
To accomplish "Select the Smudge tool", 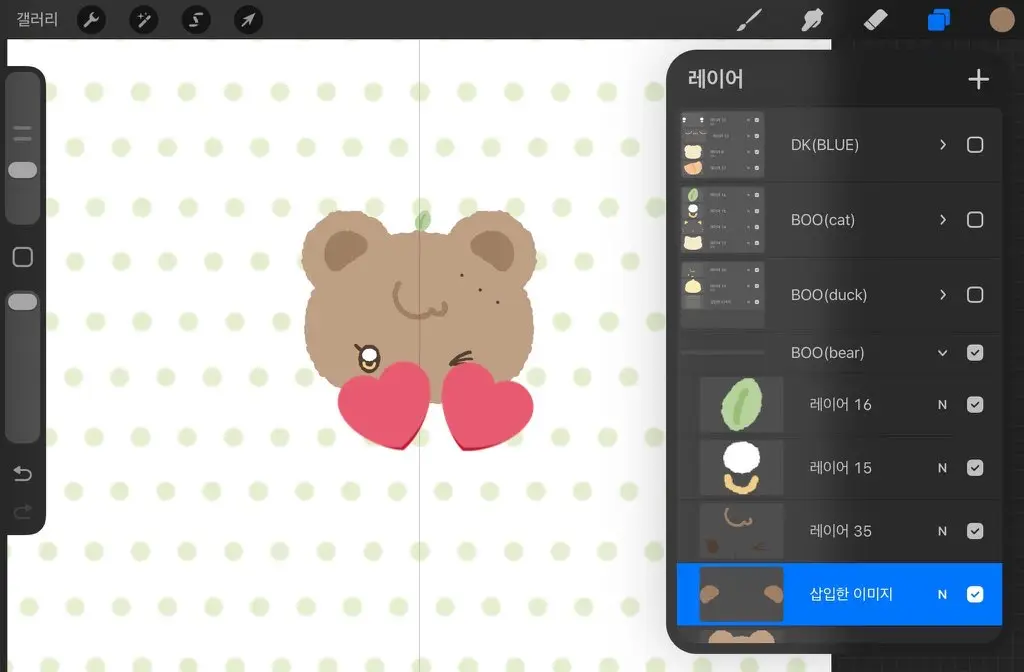I will (811, 20).
